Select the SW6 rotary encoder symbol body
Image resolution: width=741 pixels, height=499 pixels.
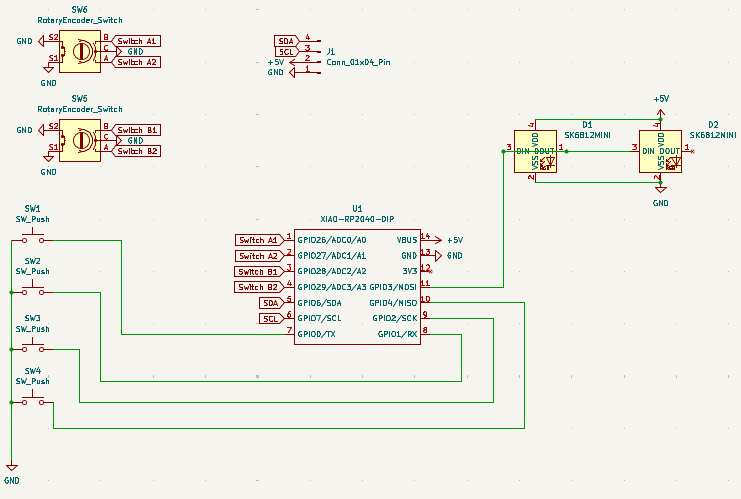click(80, 52)
